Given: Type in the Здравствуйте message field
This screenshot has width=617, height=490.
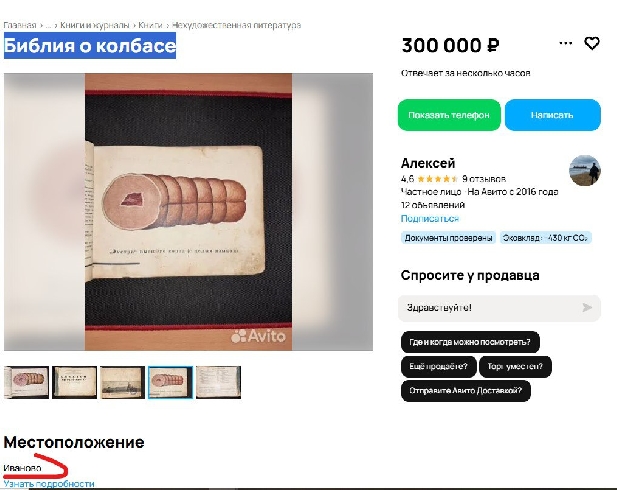Looking at the screenshot, I should coord(490,308).
